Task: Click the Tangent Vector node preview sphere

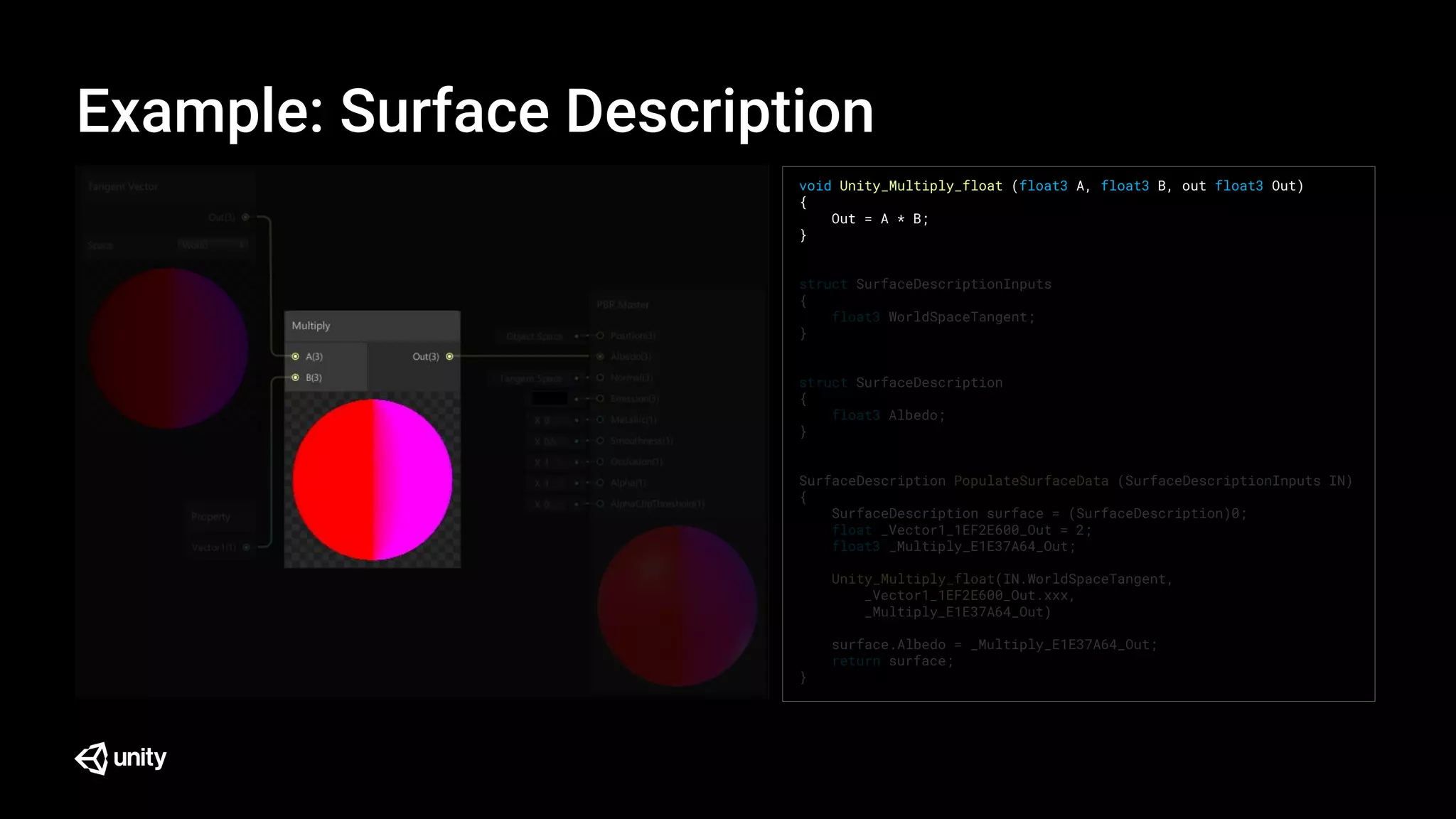Action: click(168, 348)
